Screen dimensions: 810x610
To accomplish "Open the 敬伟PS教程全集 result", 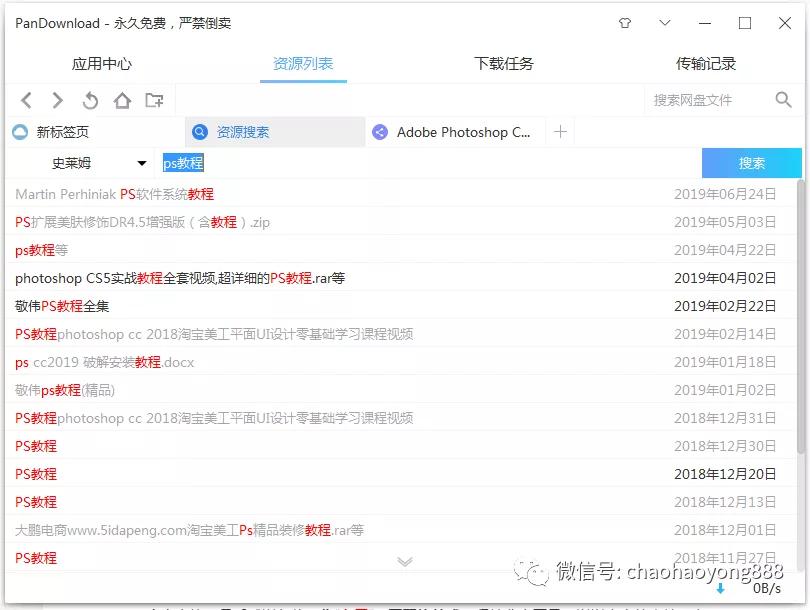I will point(62,306).
